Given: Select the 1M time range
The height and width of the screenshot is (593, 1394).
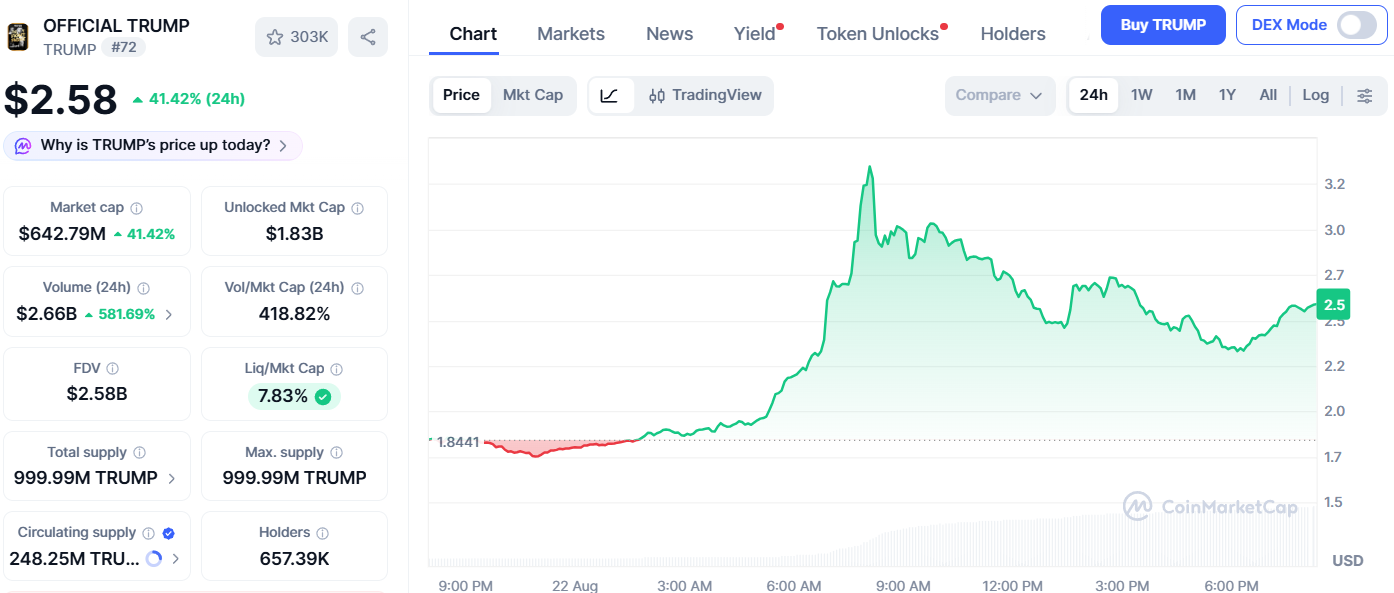Looking at the screenshot, I should click(1186, 96).
